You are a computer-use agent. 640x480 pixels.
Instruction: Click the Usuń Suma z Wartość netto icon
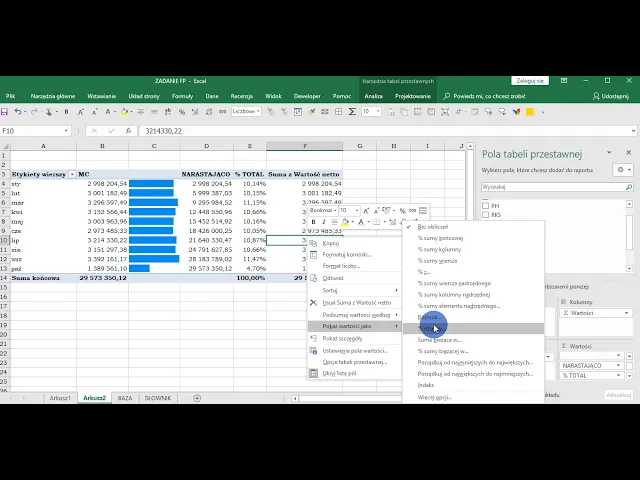(x=314, y=302)
